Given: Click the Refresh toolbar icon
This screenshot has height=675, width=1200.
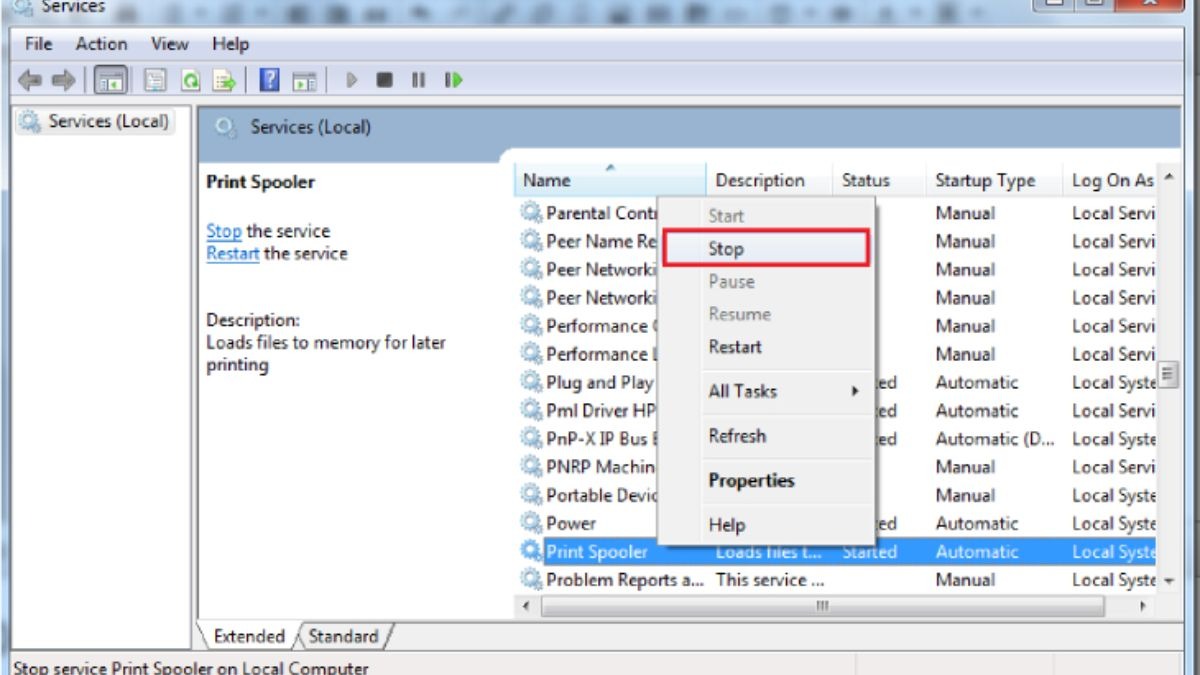Looking at the screenshot, I should [x=190, y=80].
